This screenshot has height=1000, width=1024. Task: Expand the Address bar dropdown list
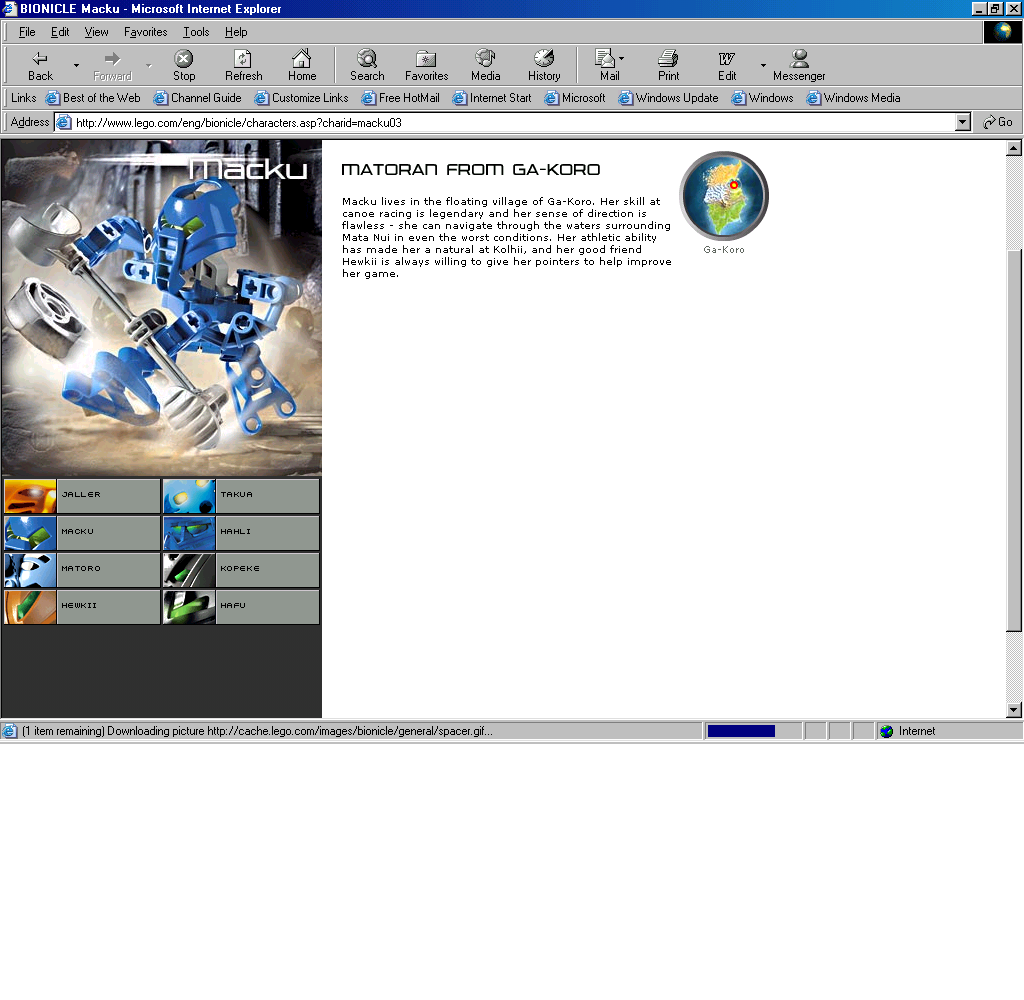pos(963,122)
